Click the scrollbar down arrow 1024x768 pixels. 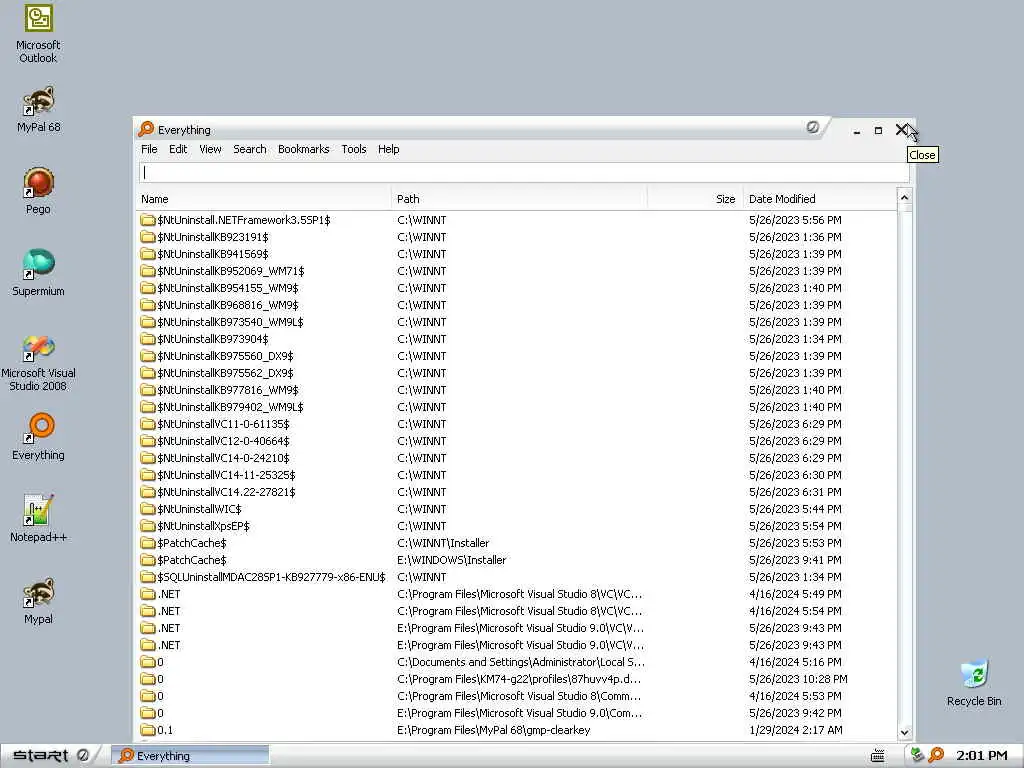(x=904, y=733)
